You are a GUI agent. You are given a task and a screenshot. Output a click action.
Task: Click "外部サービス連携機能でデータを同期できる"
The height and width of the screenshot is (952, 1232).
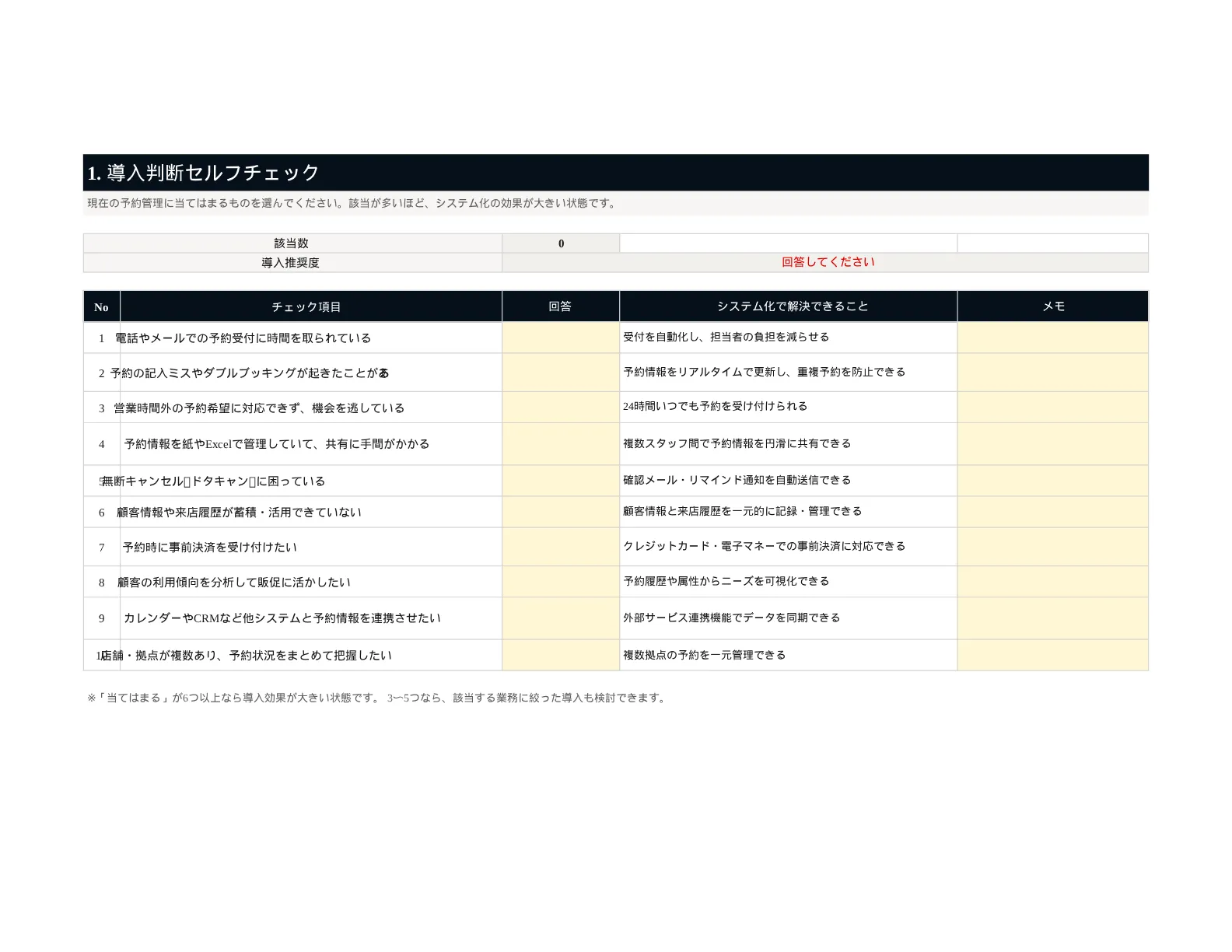click(731, 618)
